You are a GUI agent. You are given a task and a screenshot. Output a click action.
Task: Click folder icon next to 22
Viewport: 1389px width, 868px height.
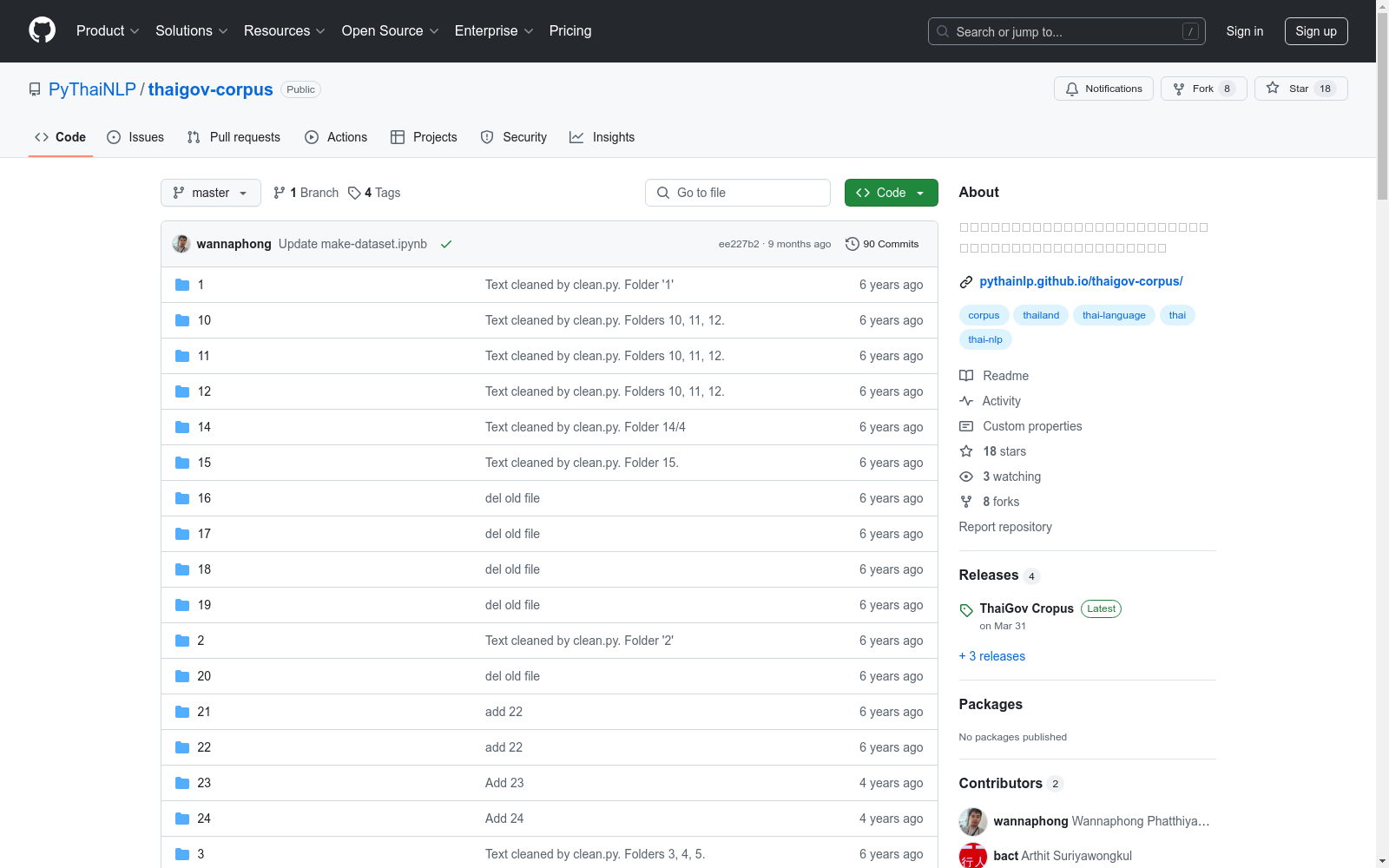tap(182, 747)
